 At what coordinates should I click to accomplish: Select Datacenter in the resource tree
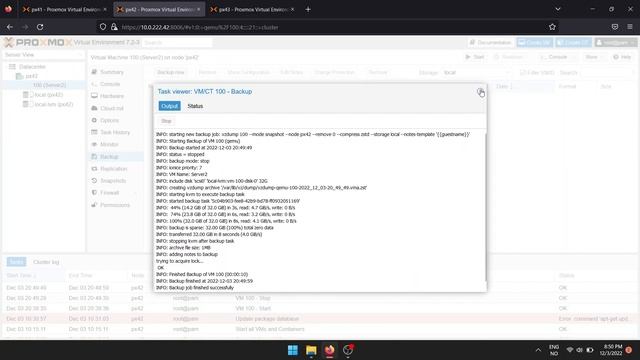32,67
